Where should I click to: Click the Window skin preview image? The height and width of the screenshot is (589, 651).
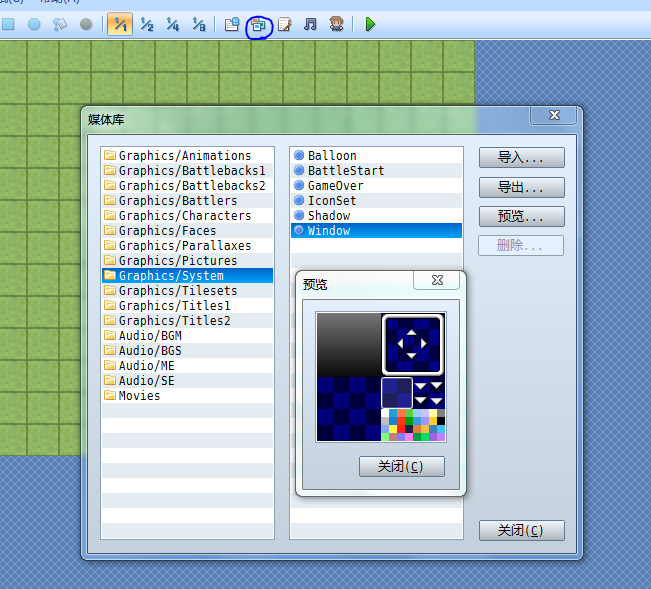pos(381,377)
